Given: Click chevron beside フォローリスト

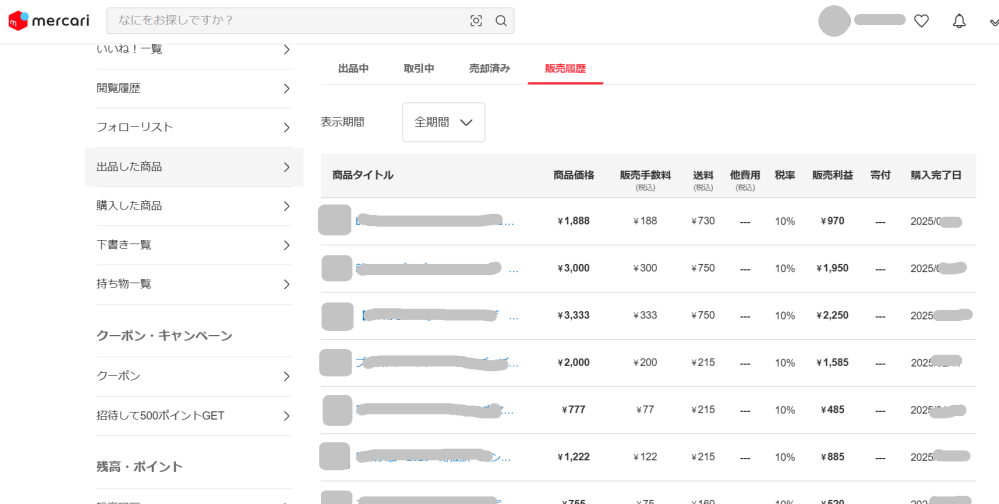Looking at the screenshot, I should [x=286, y=127].
